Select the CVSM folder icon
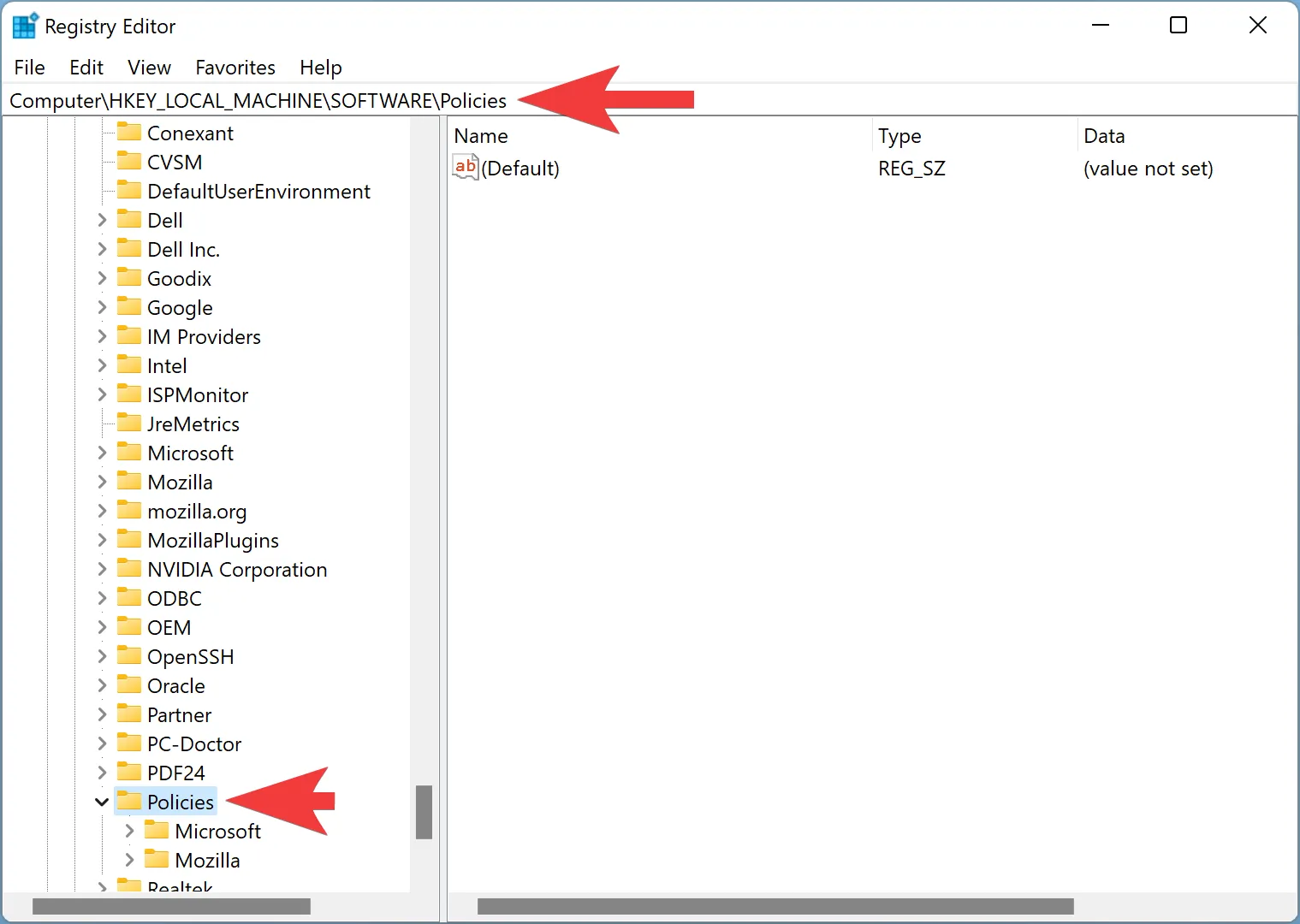The width and height of the screenshot is (1300, 924). click(130, 161)
